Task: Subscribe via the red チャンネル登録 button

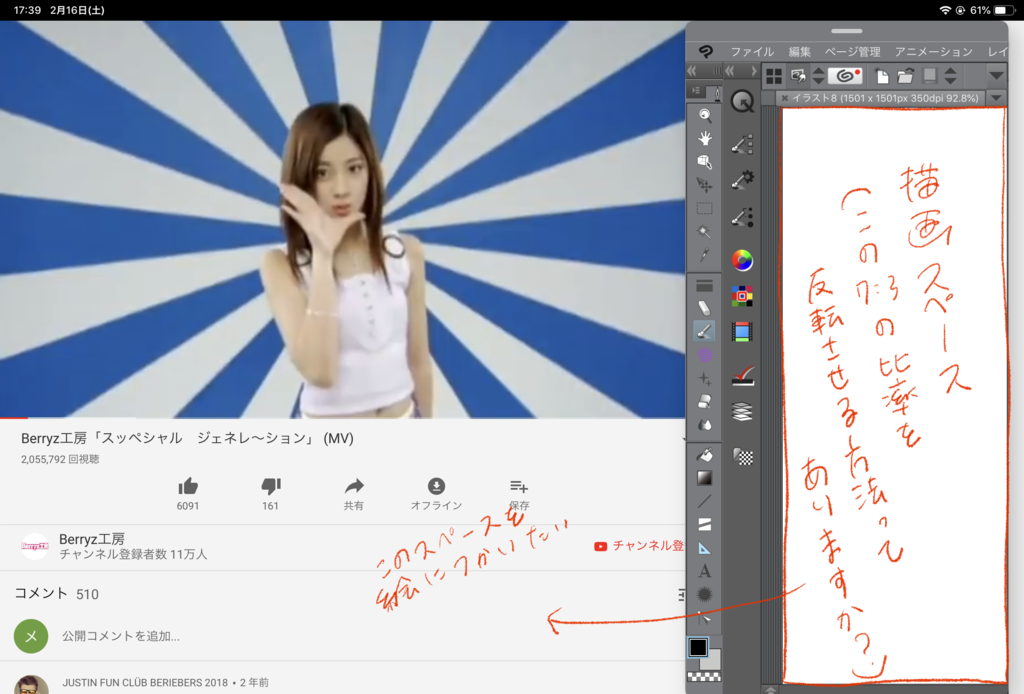Action: (639, 546)
